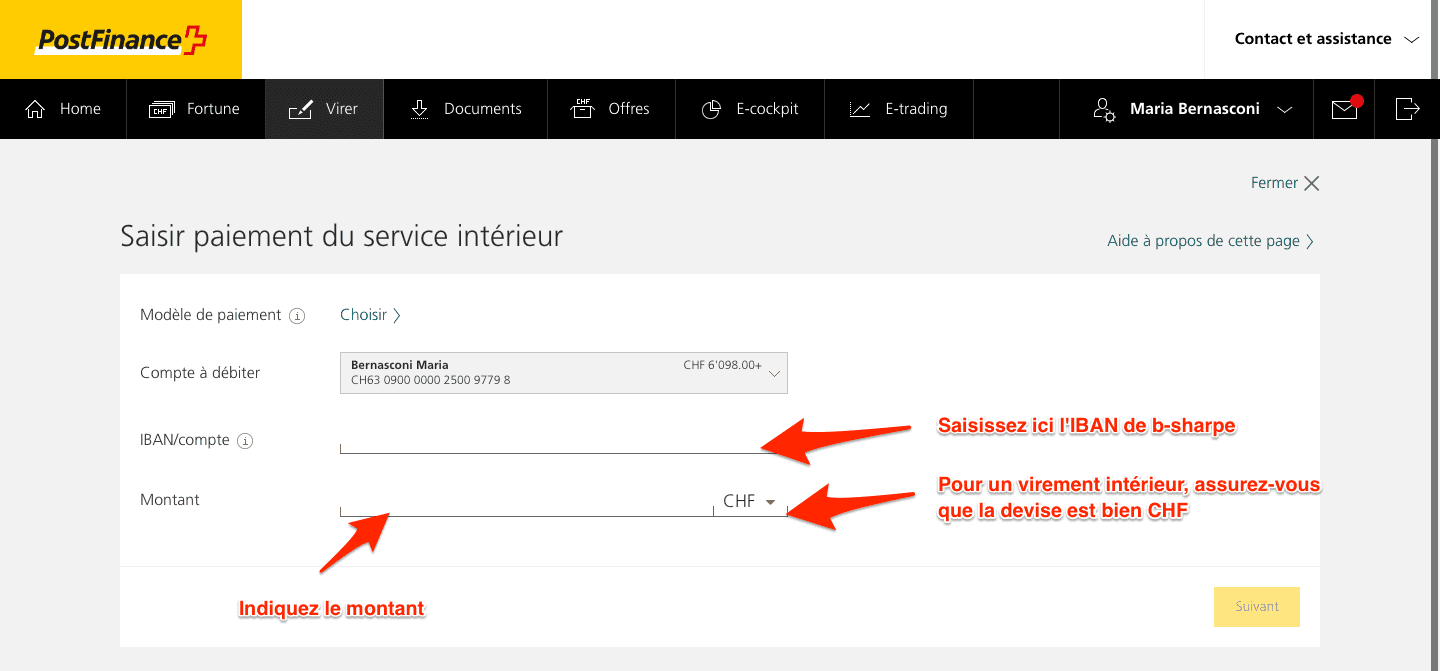Click the Saisir paiement du service intérieur heading
The height and width of the screenshot is (671, 1440).
[341, 236]
